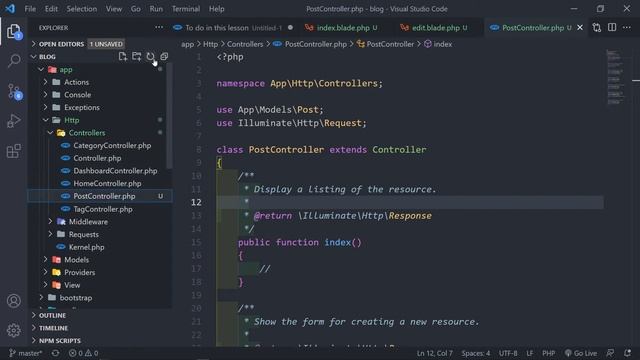Click the VS Code logo icon in the title bar
Viewport: 640px width, 360px height.
pos(10,9)
